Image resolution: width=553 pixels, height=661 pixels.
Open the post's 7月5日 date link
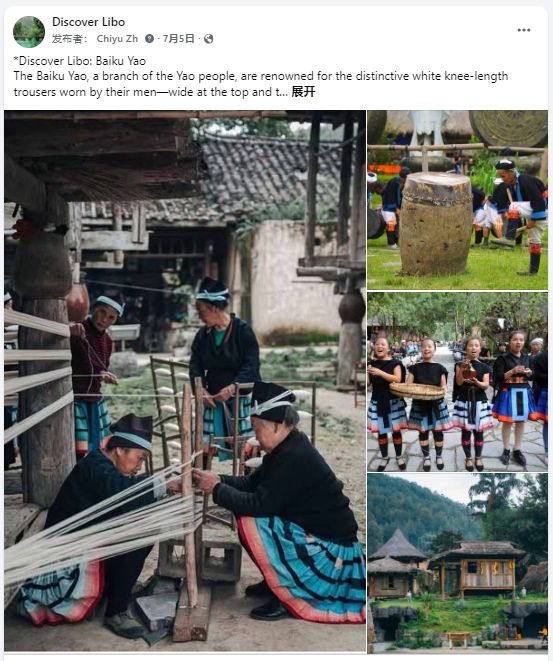click(178, 39)
